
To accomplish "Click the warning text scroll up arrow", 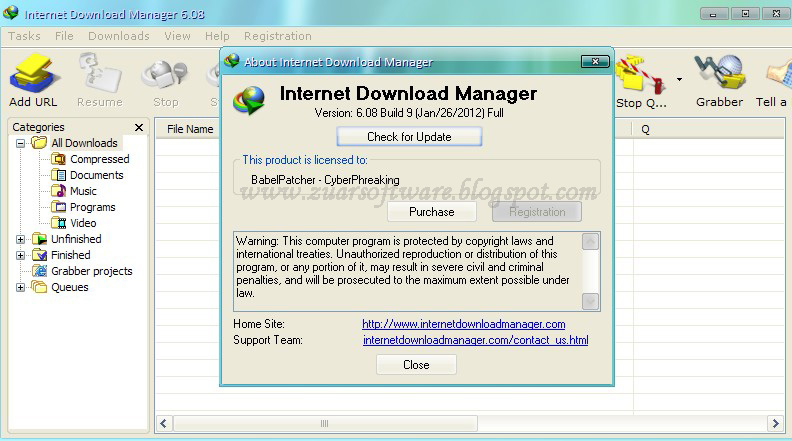I will click(590, 241).
